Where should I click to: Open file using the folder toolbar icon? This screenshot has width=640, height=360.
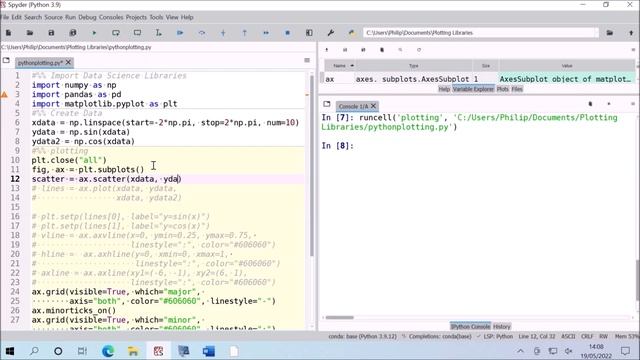click(30, 33)
